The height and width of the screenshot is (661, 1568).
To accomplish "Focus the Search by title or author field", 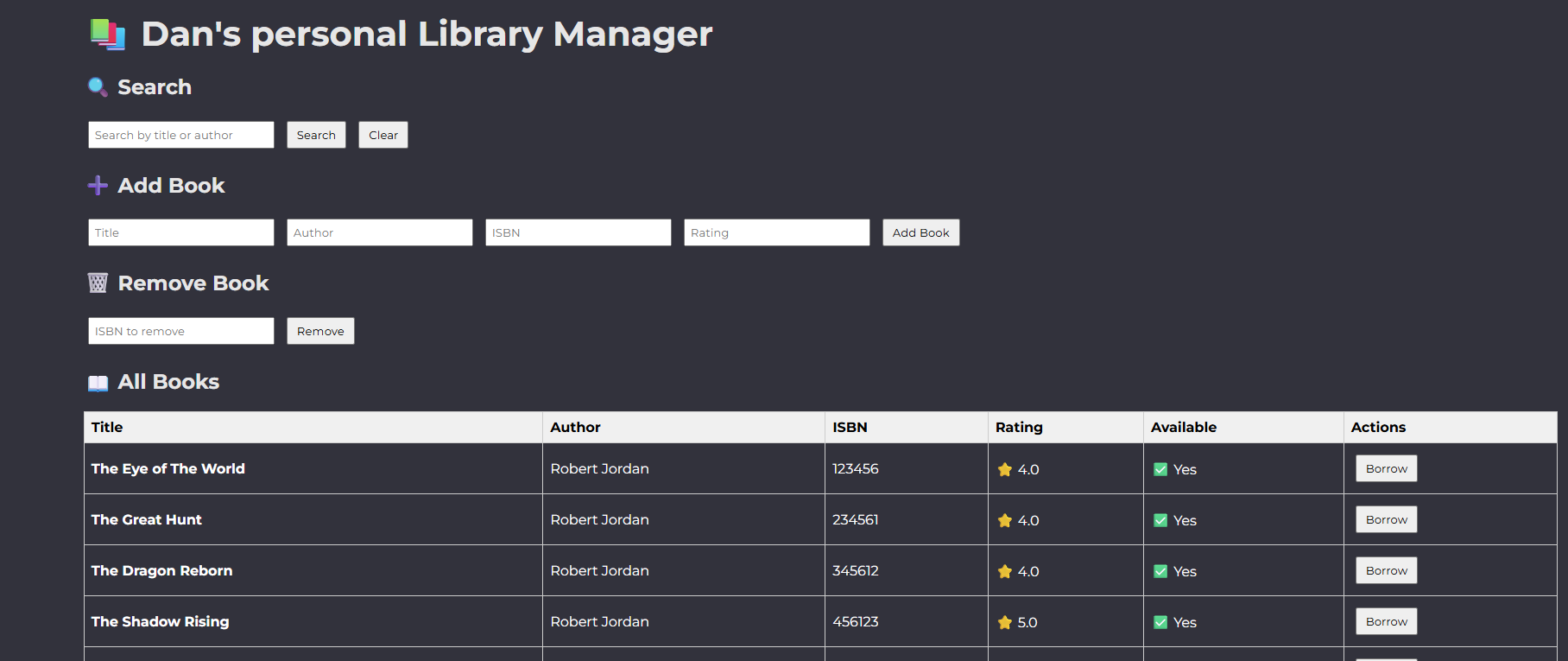I will [x=180, y=135].
